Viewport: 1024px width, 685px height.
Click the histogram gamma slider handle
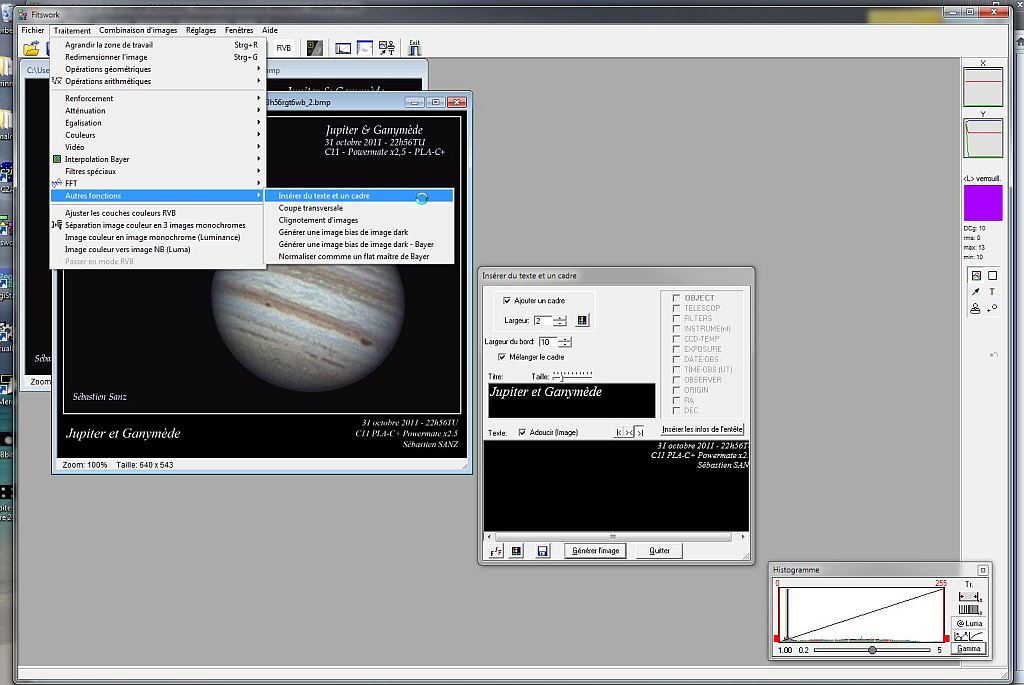pos(872,650)
